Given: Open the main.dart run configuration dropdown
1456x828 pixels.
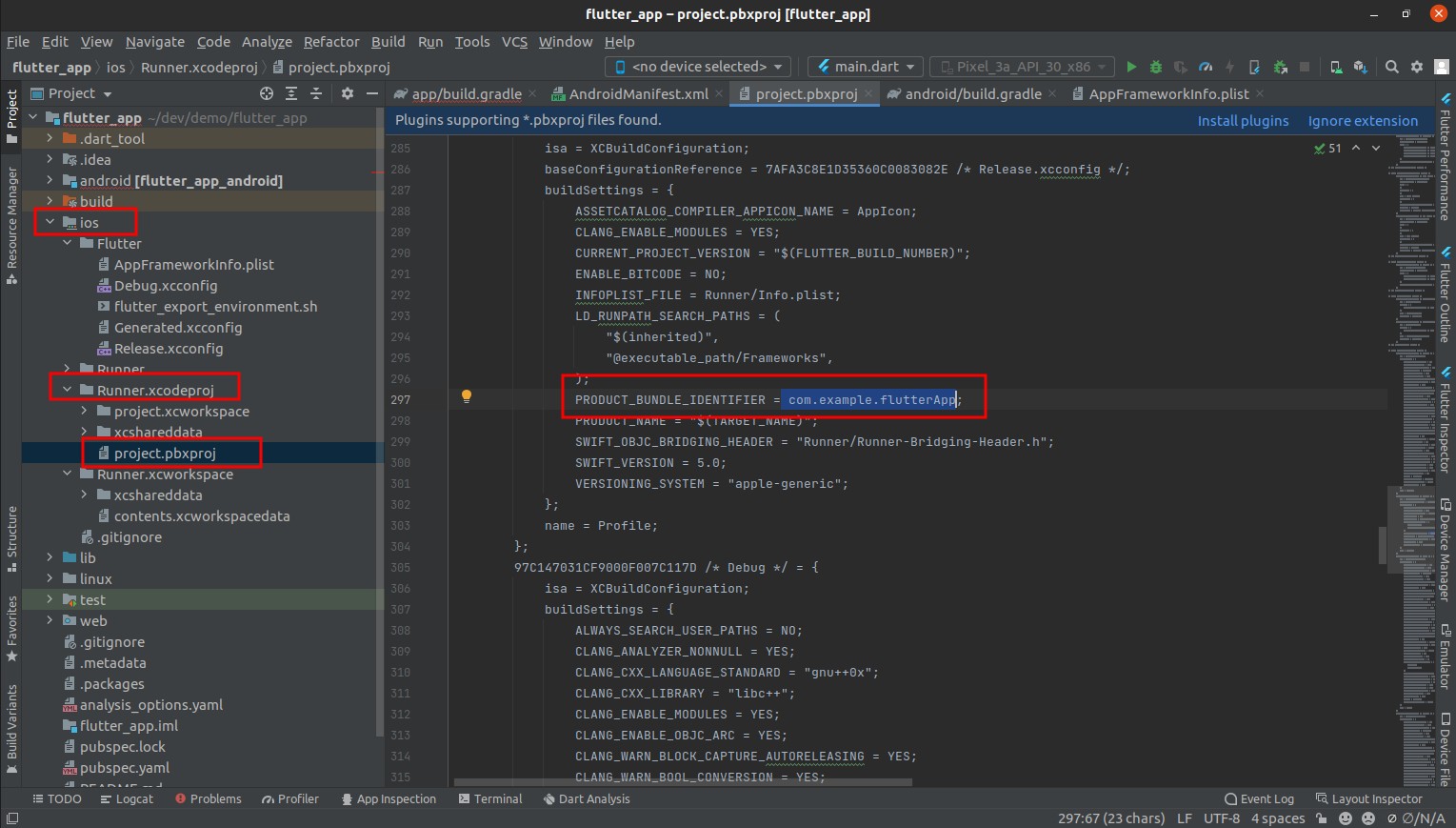Looking at the screenshot, I should pos(865,67).
